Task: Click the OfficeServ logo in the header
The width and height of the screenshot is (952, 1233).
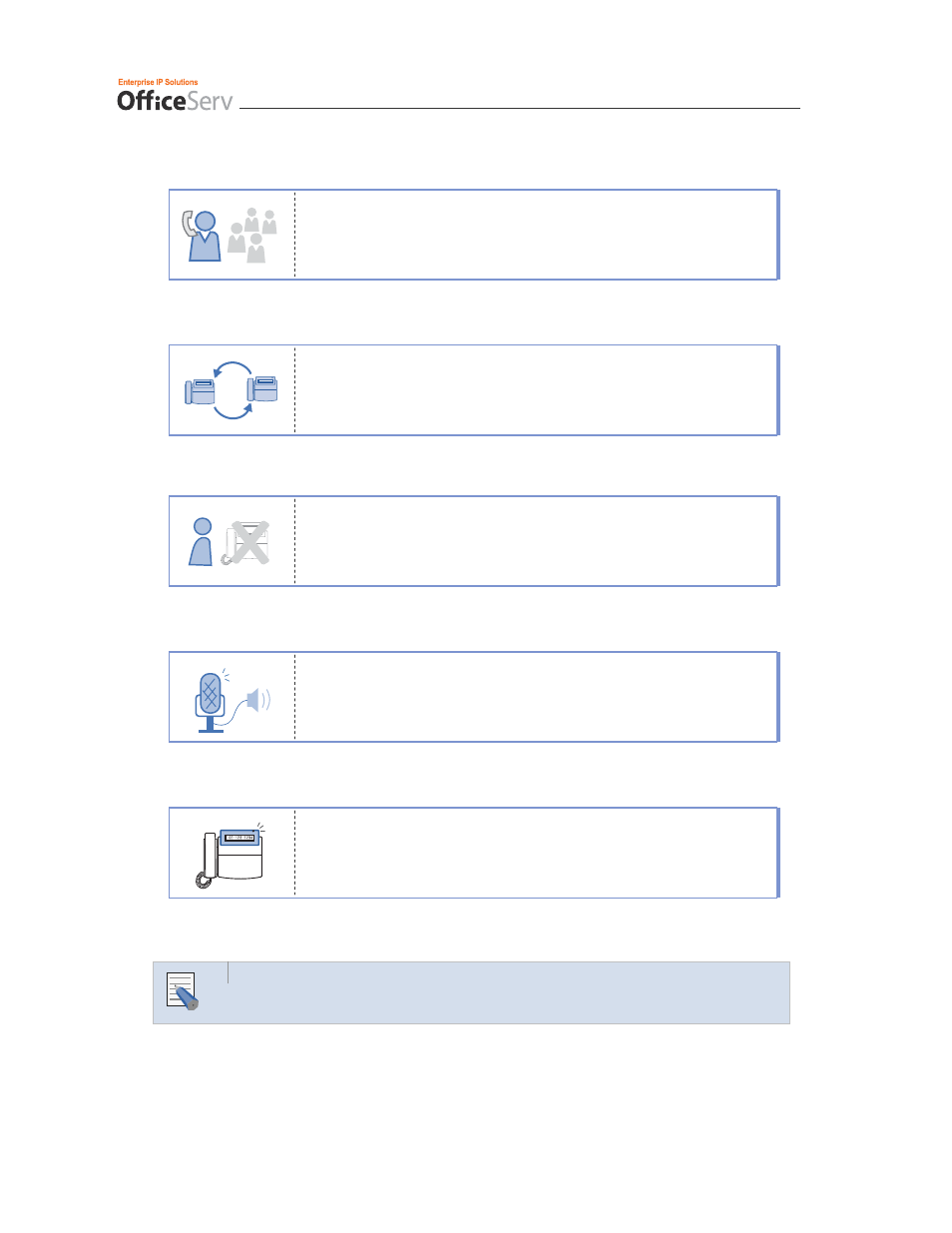Action: coord(175,101)
